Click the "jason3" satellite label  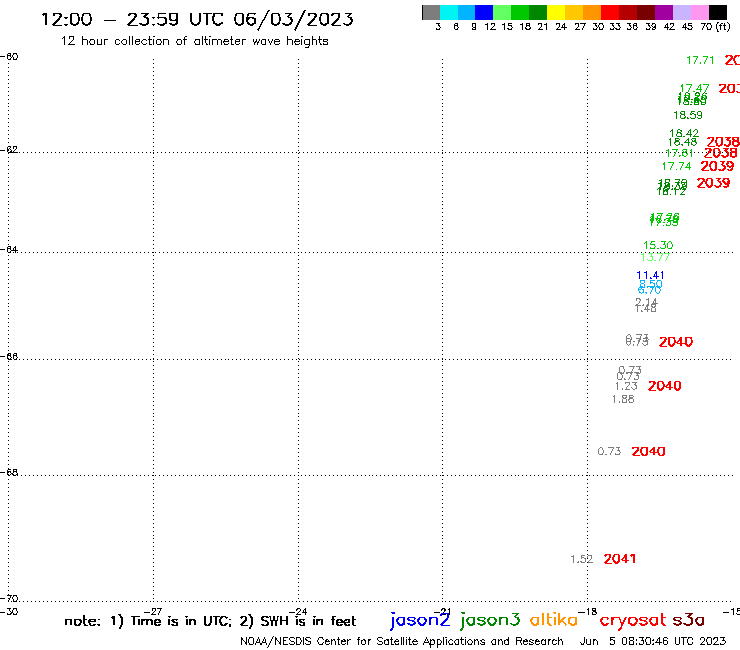pos(490,620)
